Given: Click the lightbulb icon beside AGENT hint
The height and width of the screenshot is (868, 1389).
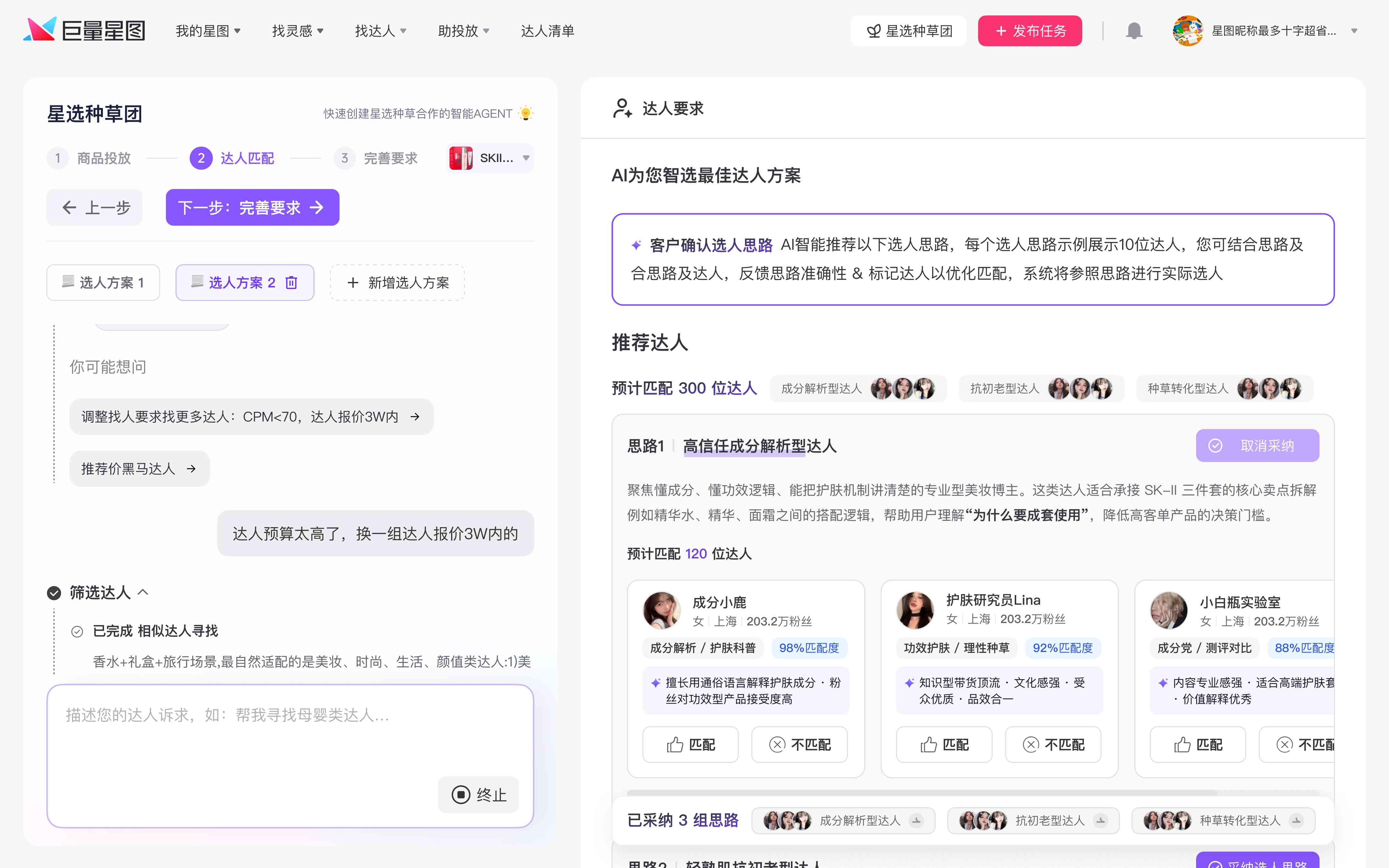Looking at the screenshot, I should (x=525, y=114).
